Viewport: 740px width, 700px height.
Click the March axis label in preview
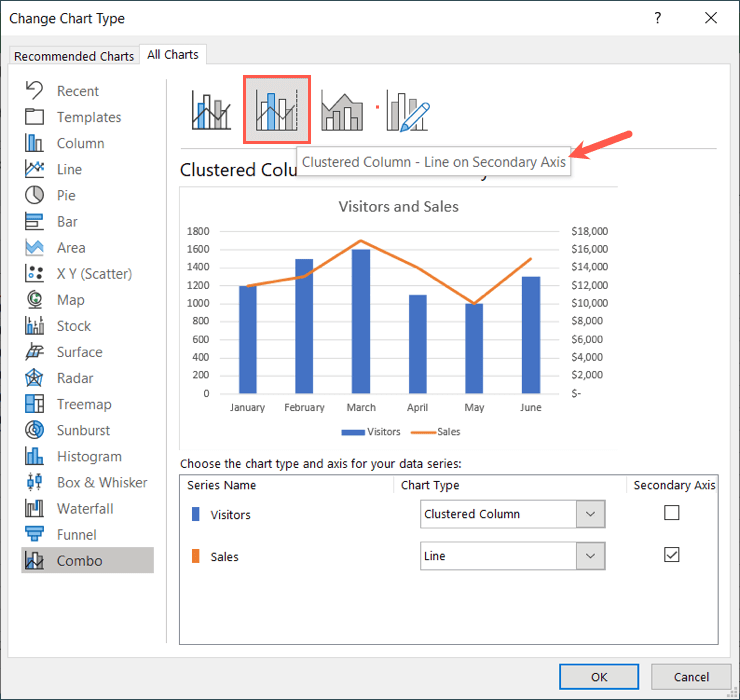[x=361, y=407]
